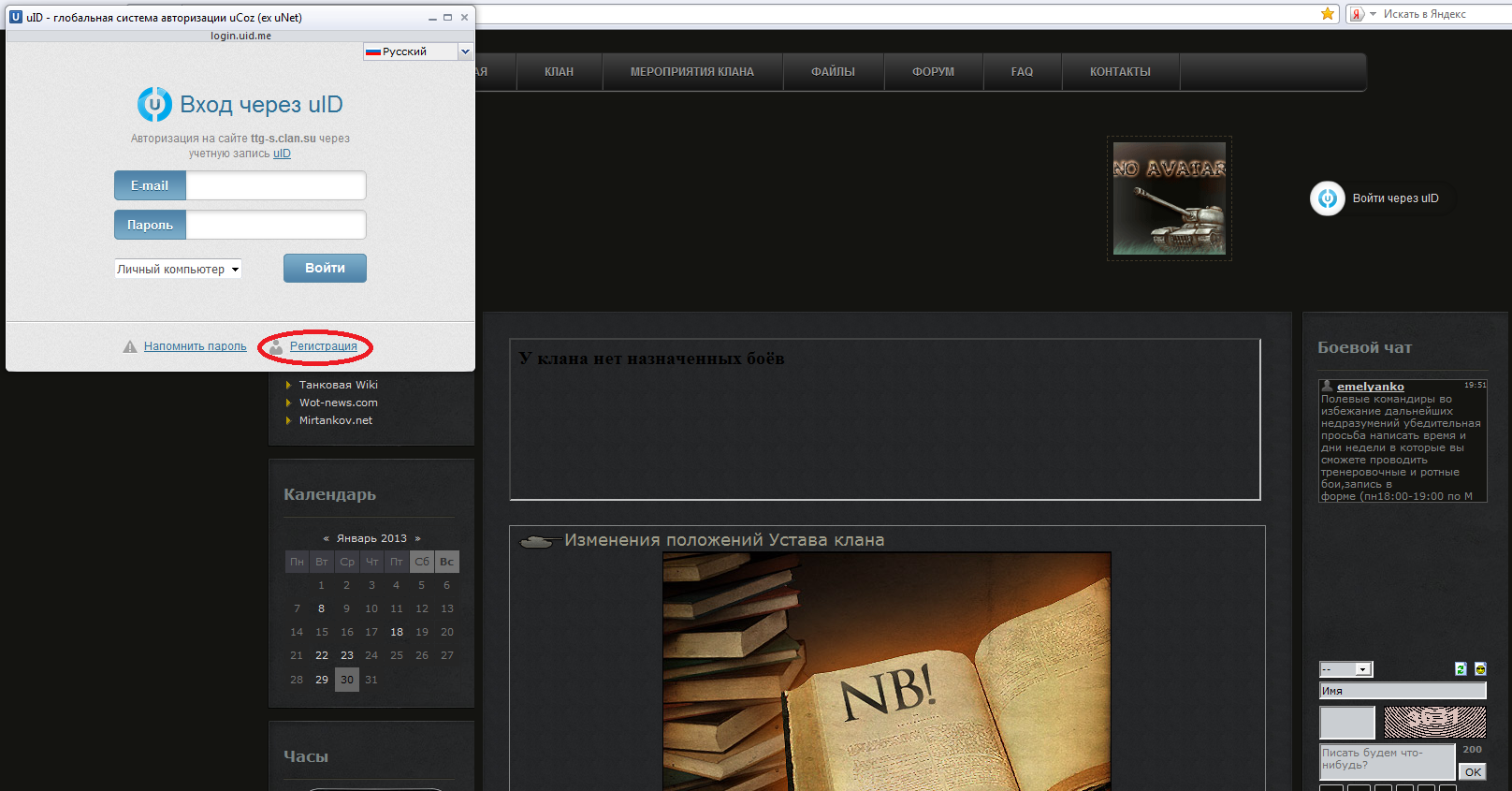Select January 23 in calendar

click(x=347, y=655)
